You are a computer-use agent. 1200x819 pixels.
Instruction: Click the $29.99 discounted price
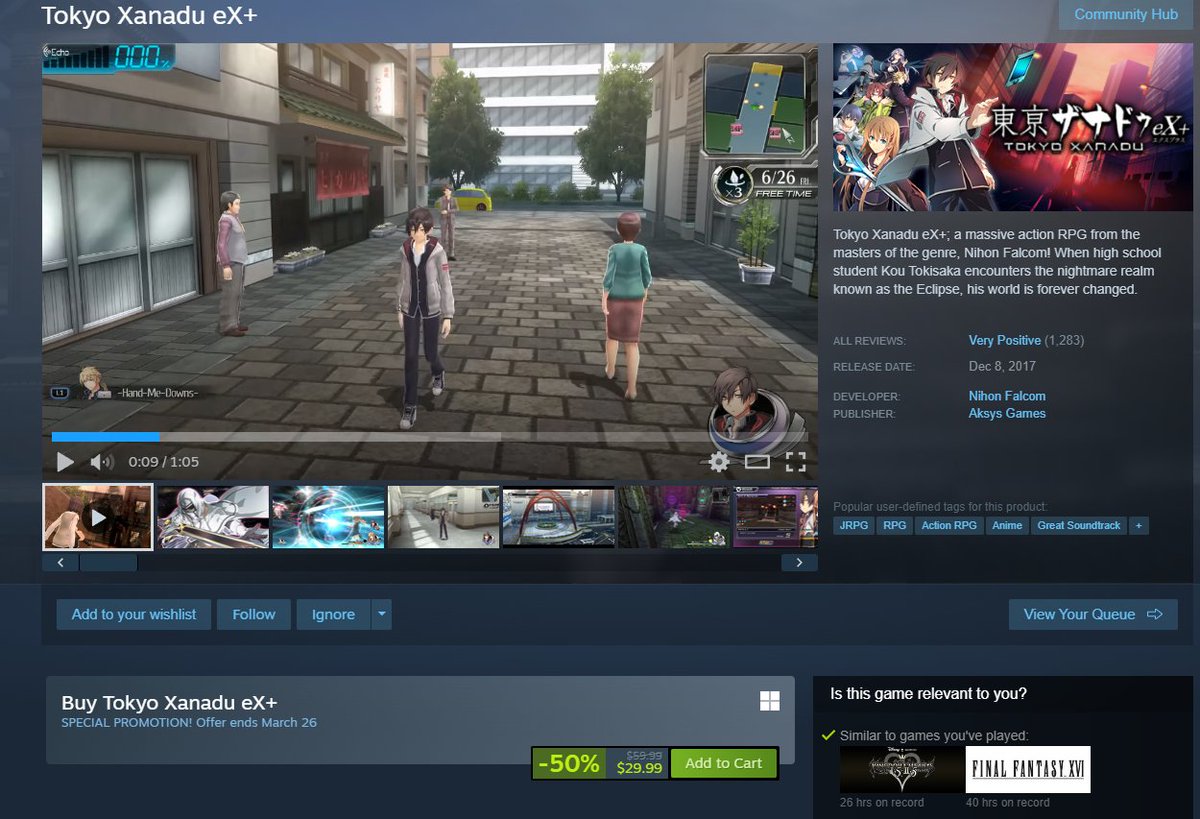[639, 769]
